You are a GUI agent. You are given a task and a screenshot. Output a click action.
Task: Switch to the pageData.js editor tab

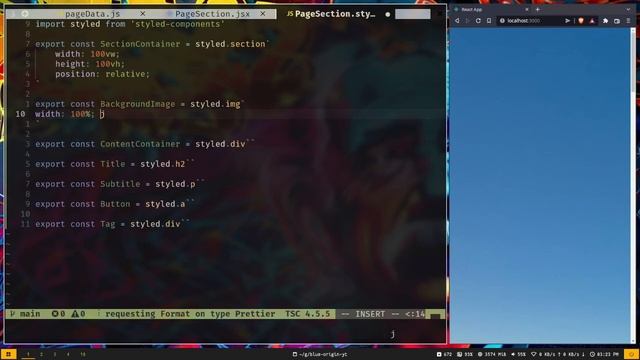click(93, 14)
